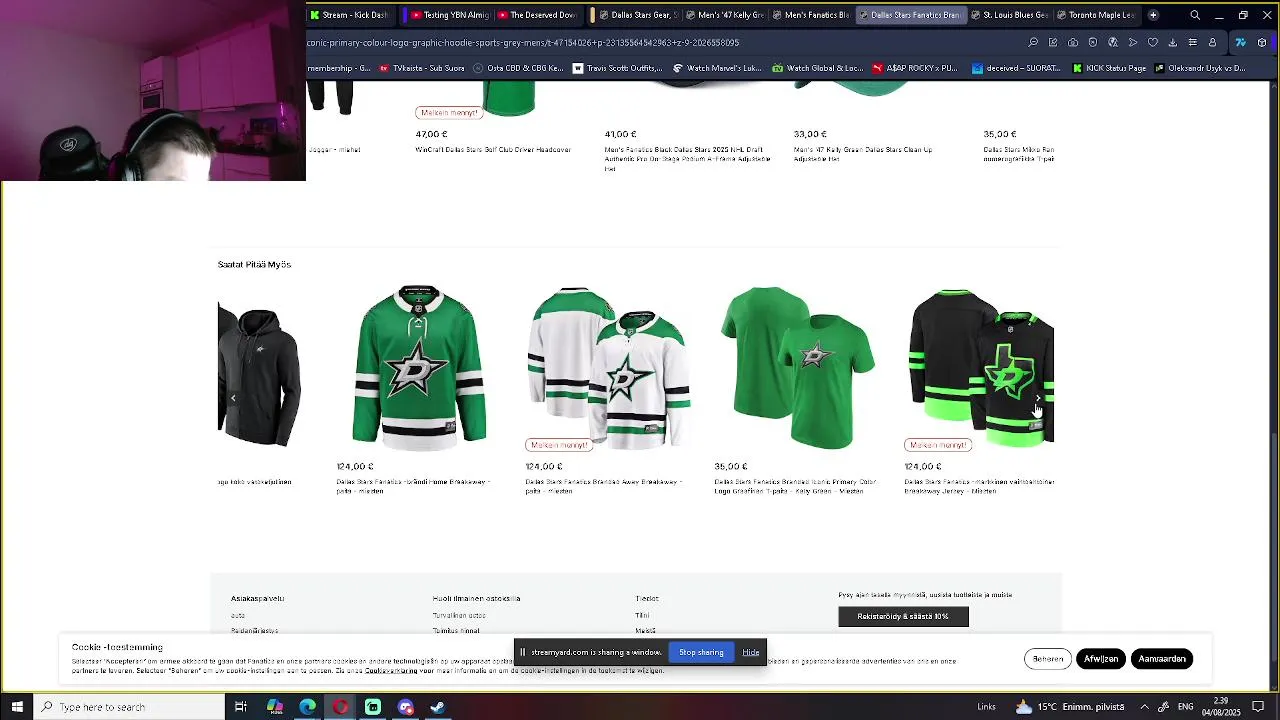This screenshot has height=720, width=1280.
Task: Open the Windows Start menu
Action: tap(17, 707)
